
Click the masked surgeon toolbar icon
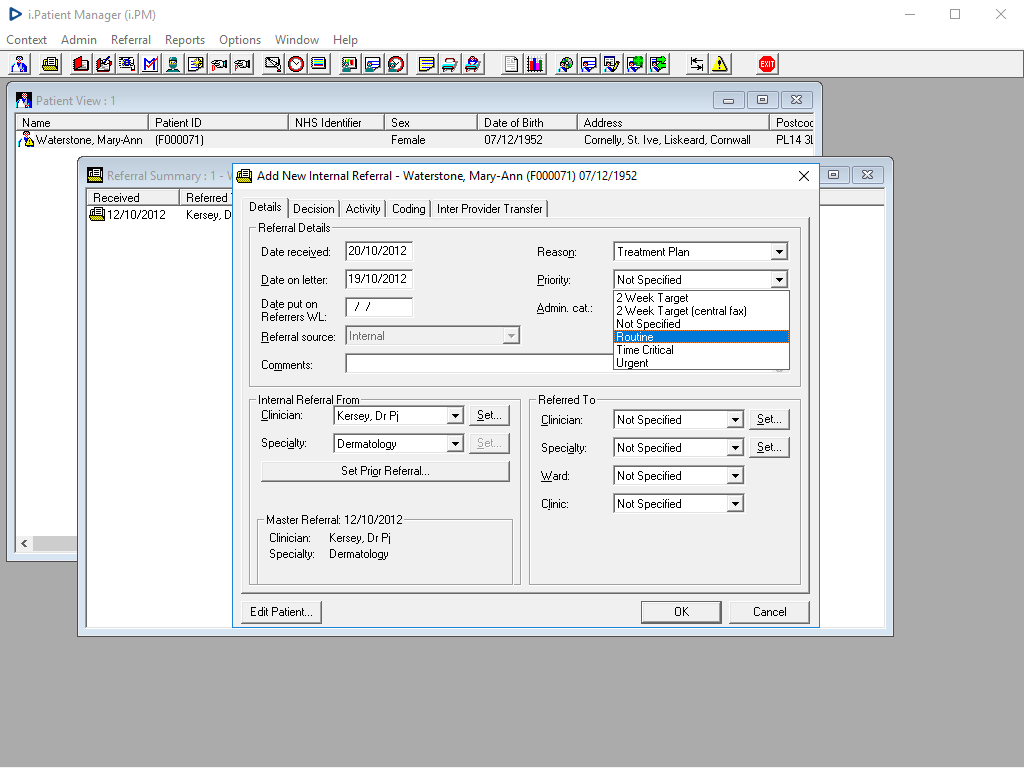pyautogui.click(x=173, y=64)
